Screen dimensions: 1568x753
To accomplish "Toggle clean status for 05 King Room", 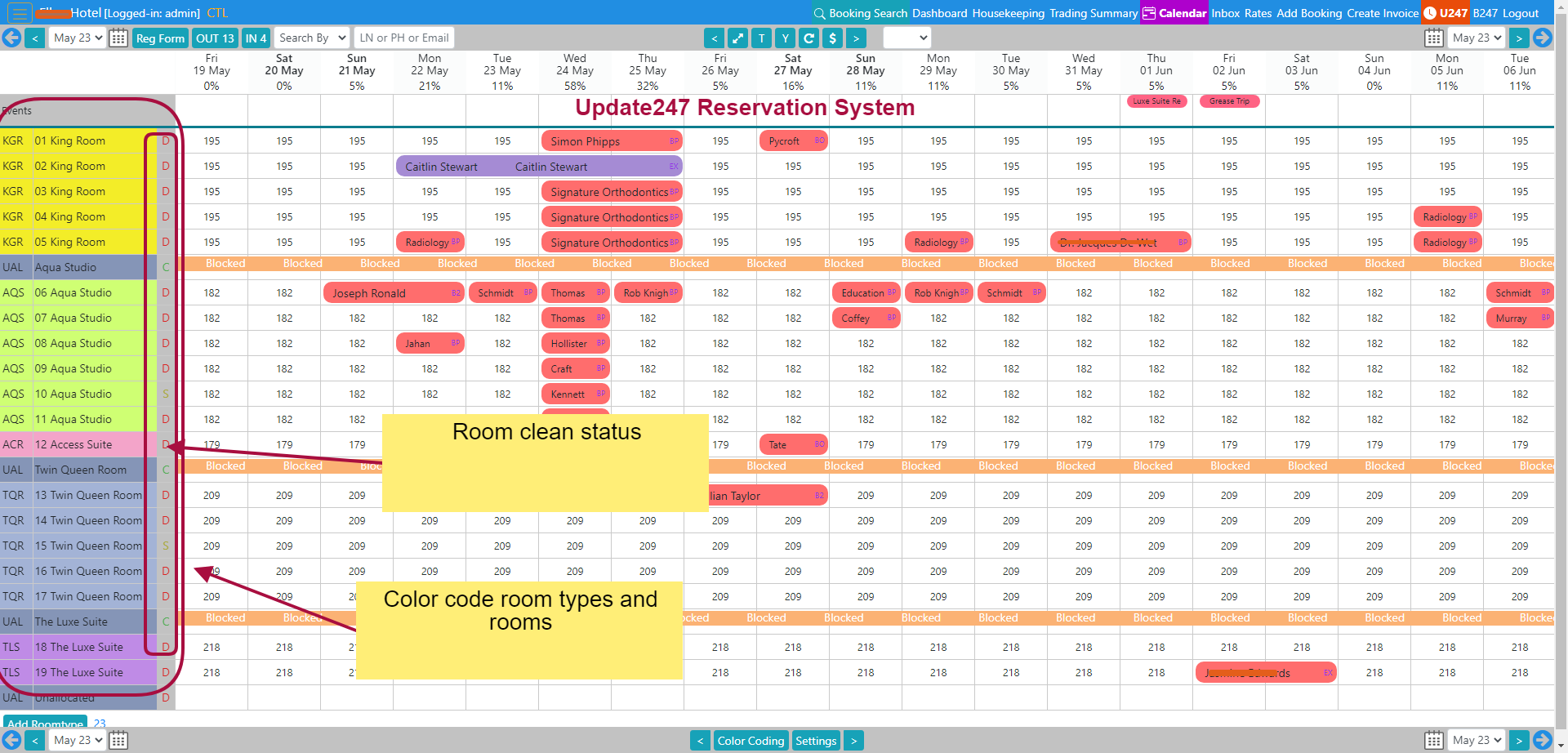I will 166,242.
